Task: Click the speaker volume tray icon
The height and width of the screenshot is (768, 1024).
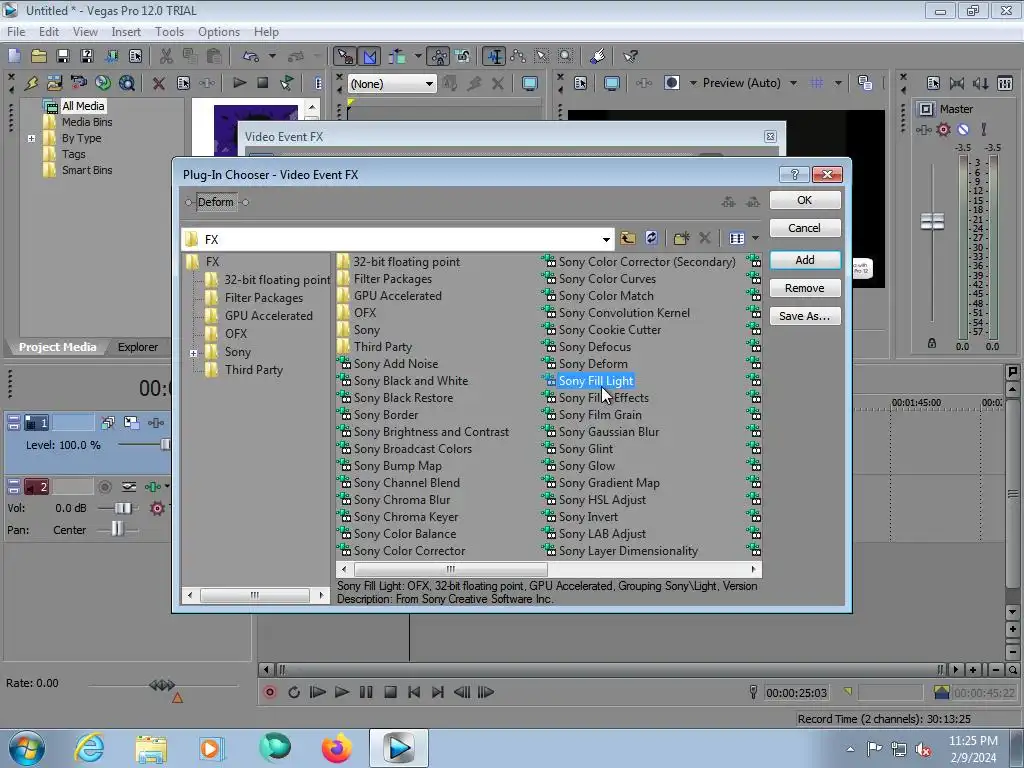Action: [923, 749]
